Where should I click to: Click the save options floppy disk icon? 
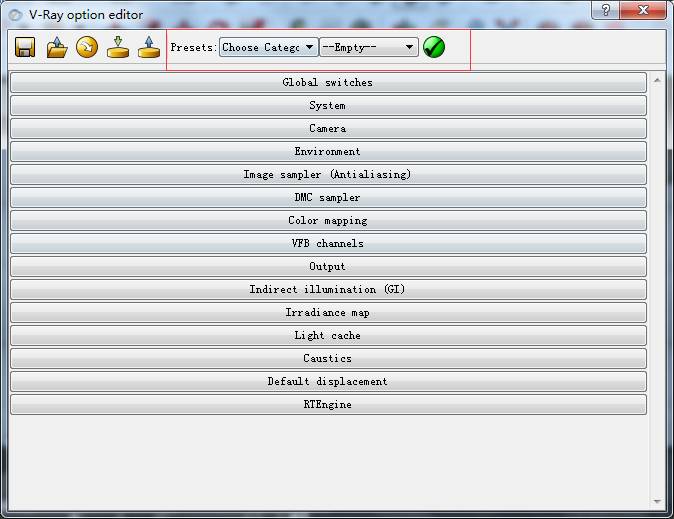[x=25, y=47]
